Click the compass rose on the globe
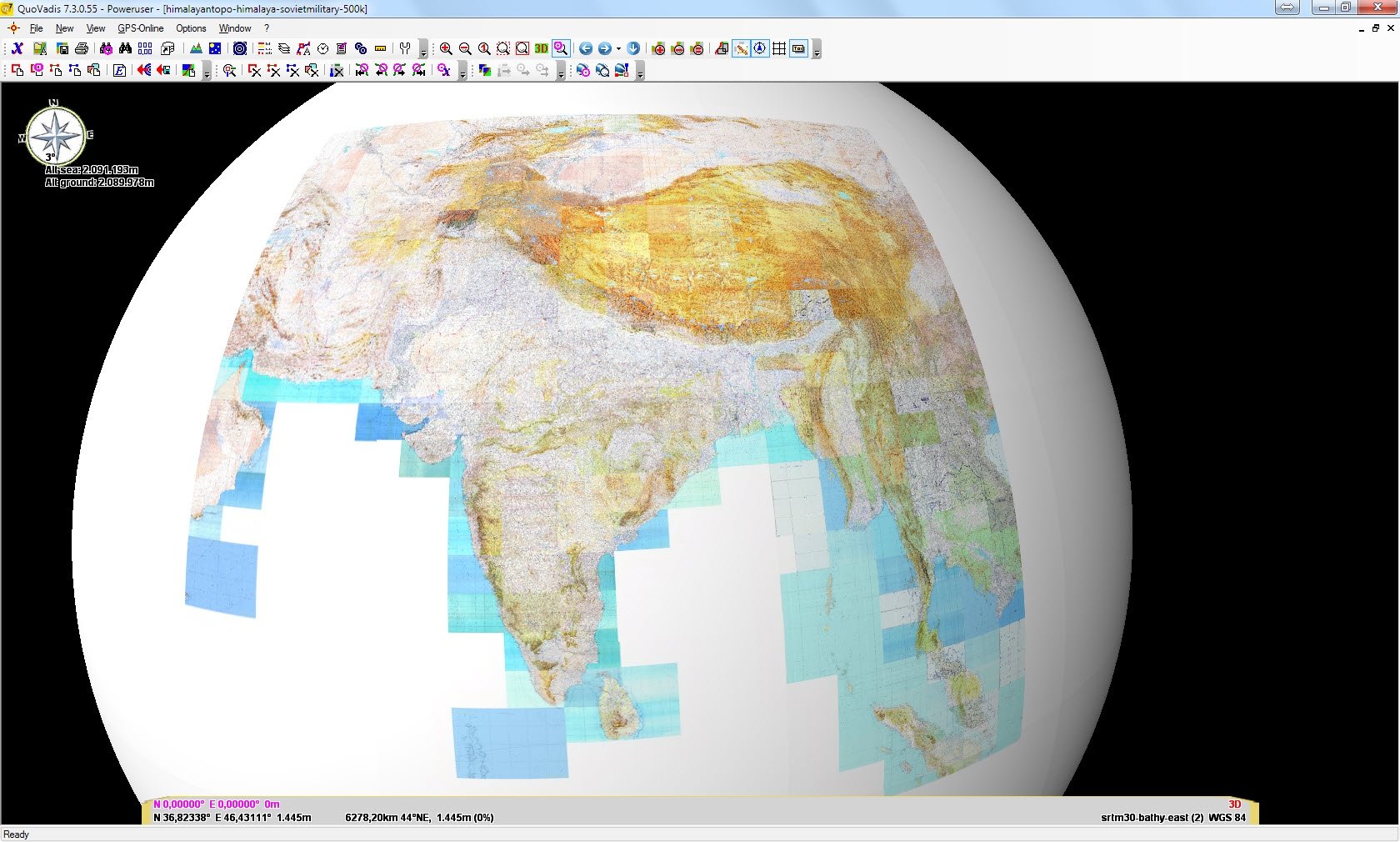The height and width of the screenshot is (842, 1400). click(x=56, y=135)
